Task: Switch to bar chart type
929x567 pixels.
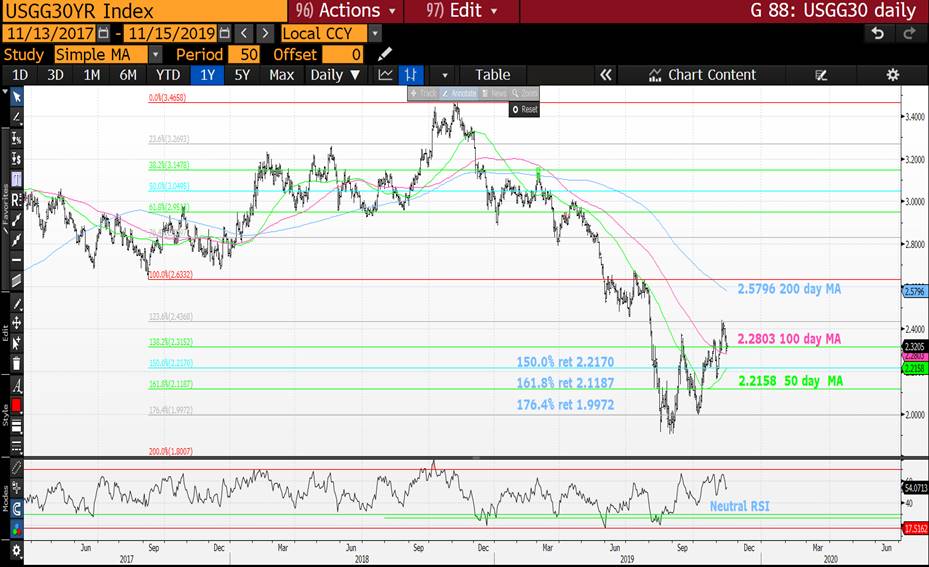Action: coord(411,75)
